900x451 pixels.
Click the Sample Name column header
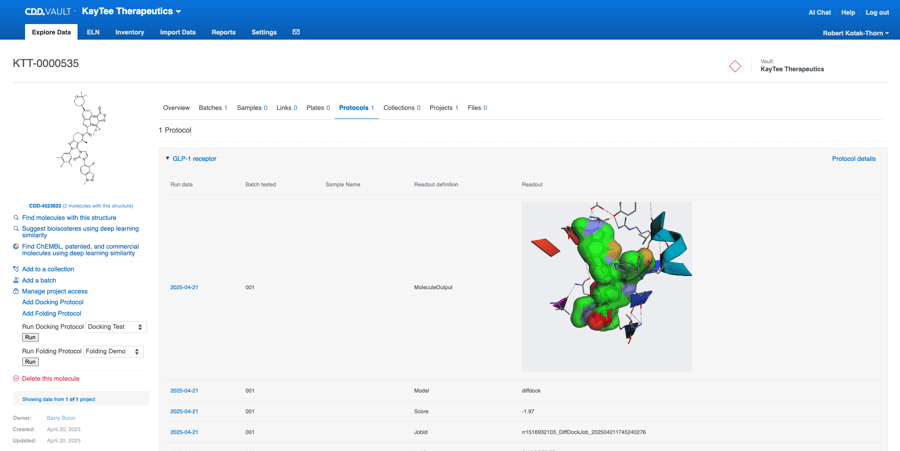tap(343, 185)
